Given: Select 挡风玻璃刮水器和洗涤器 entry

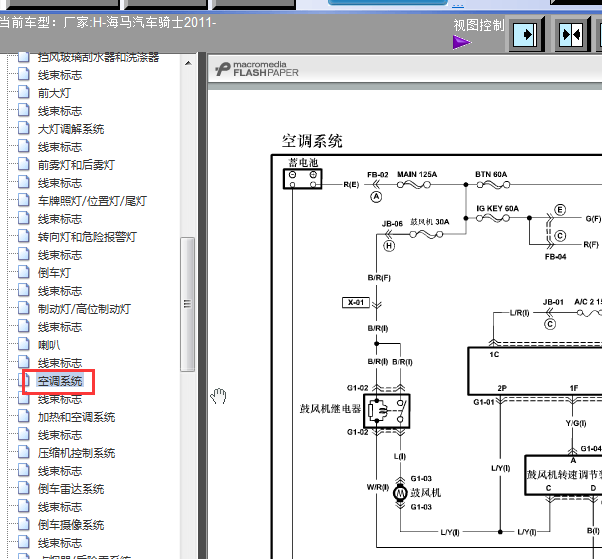Looking at the screenshot, I should coord(98,58).
